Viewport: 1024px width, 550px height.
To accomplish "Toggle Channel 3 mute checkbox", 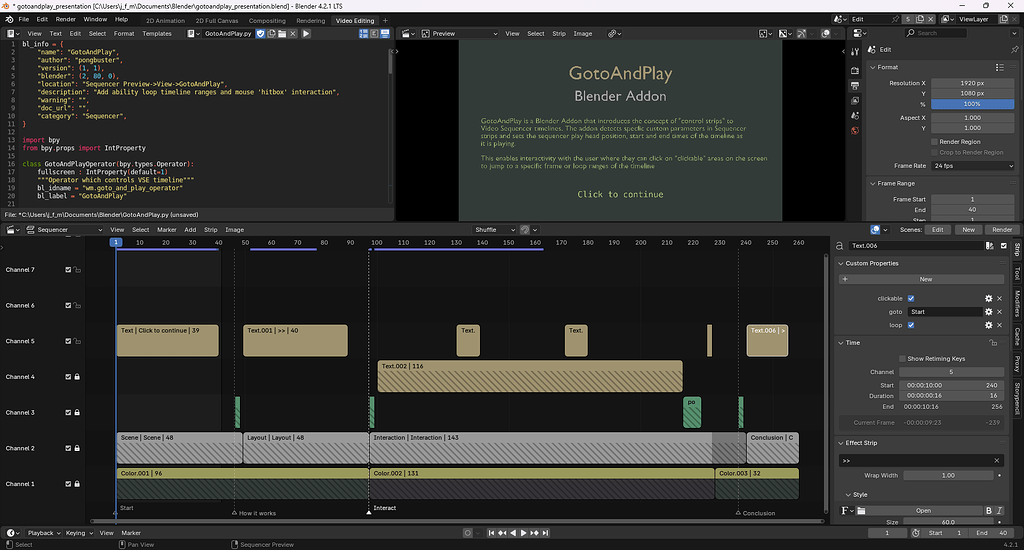I will 68,413.
